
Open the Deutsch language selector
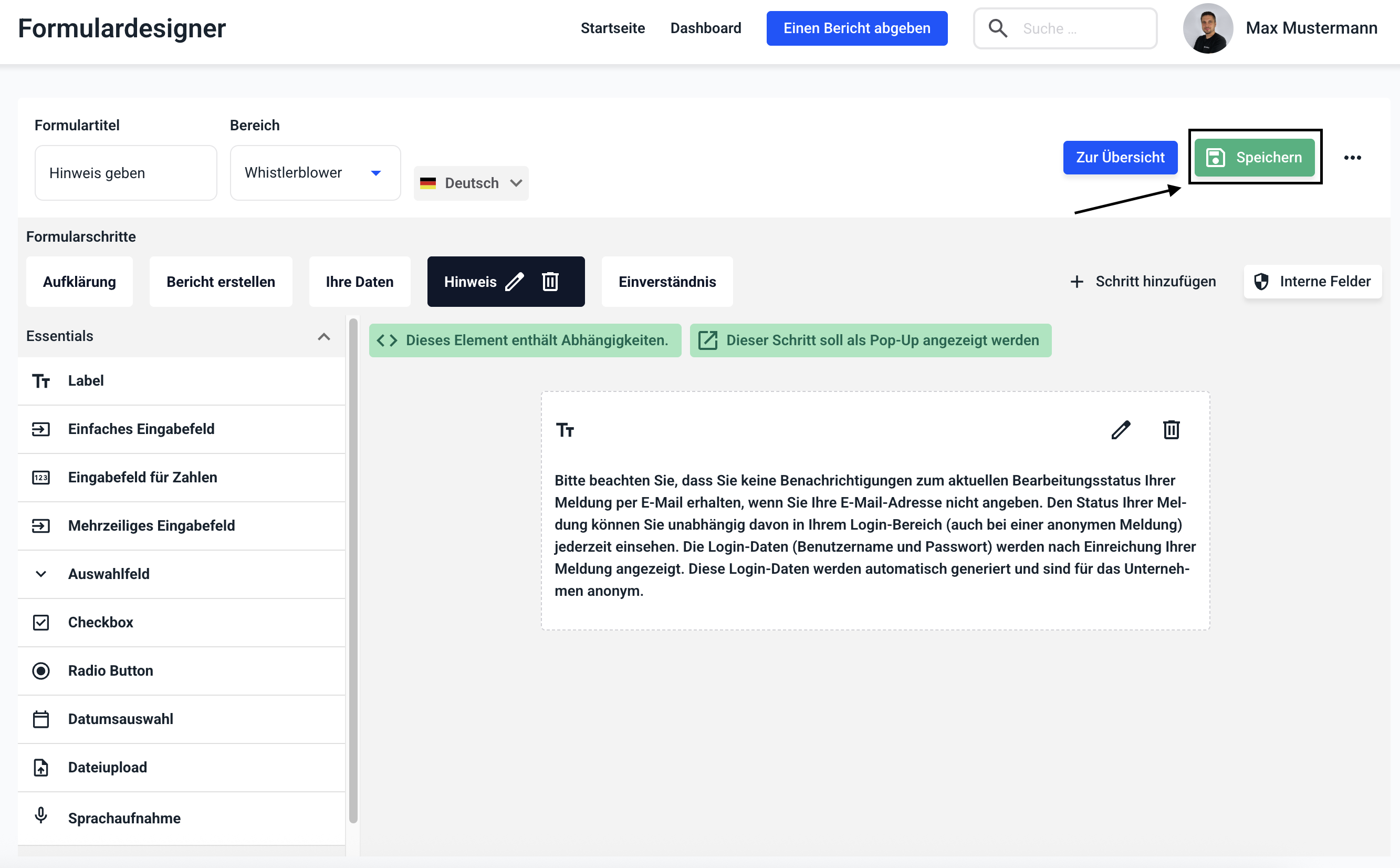pyautogui.click(x=471, y=183)
